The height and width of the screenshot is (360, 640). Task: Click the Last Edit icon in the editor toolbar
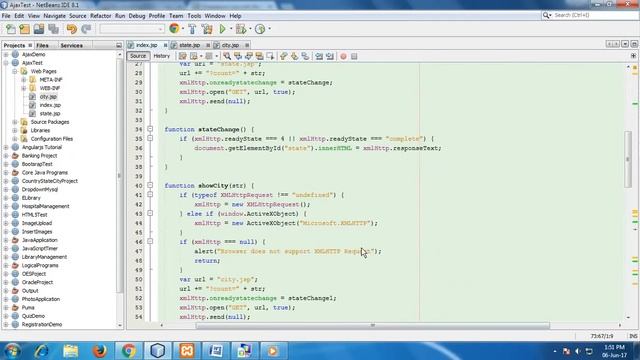point(182,56)
